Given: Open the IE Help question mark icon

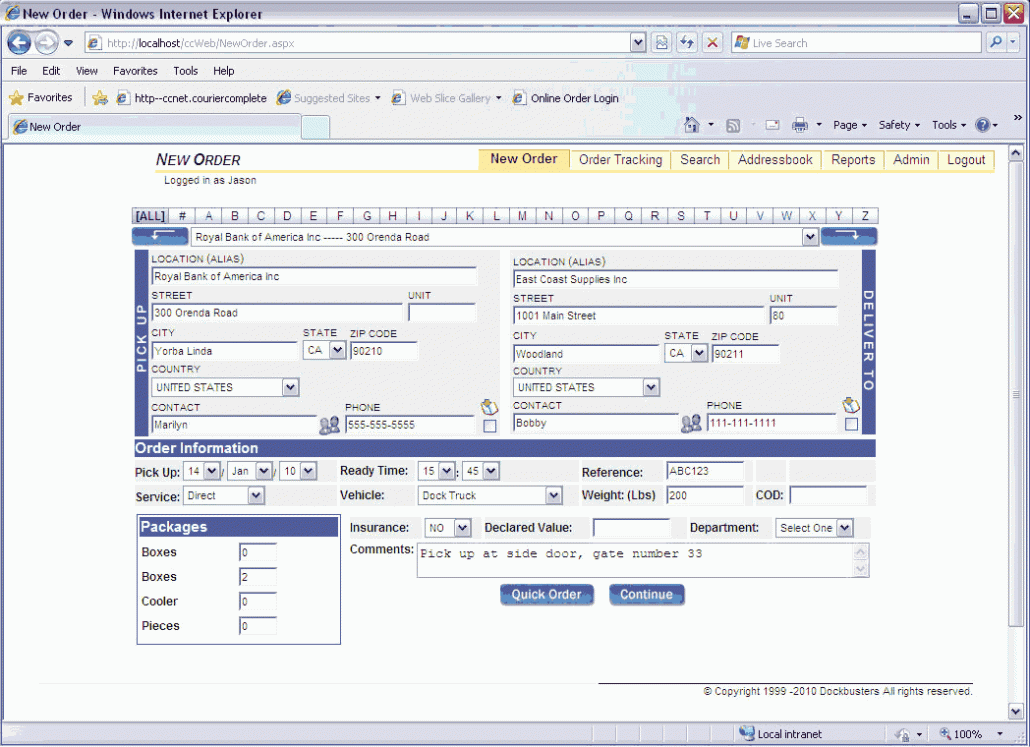Looking at the screenshot, I should pyautogui.click(x=982, y=125).
